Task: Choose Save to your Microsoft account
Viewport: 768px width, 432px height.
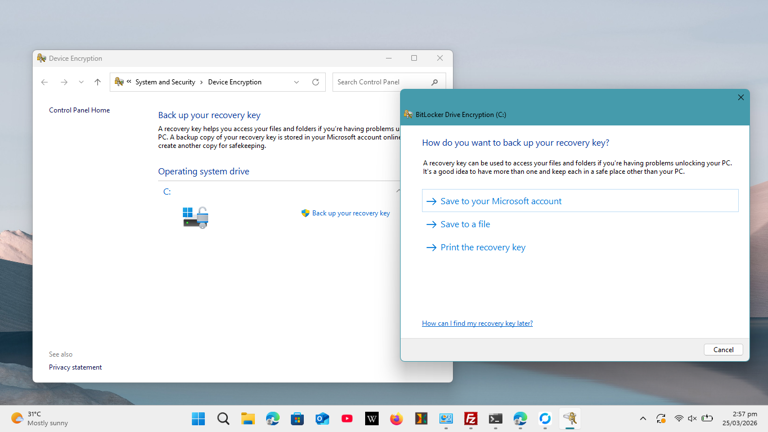Action: point(580,201)
